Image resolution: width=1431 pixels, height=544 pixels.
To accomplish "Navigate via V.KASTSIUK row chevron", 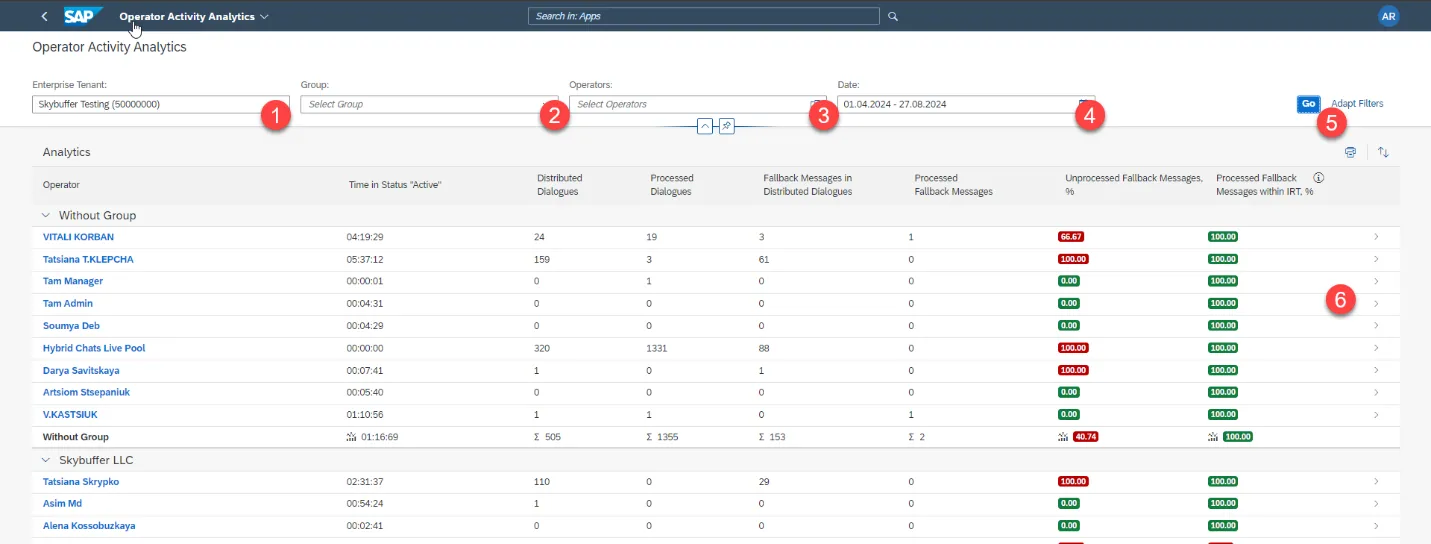I will click(1376, 414).
